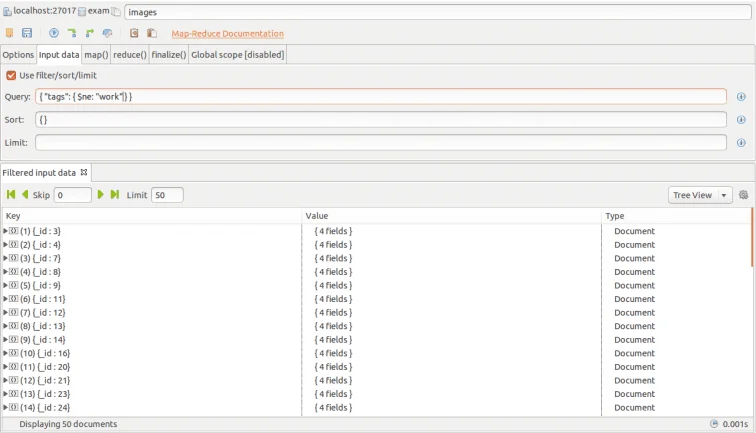Expand document (8) with _id : 13
The image size is (756, 433).
click(5, 326)
